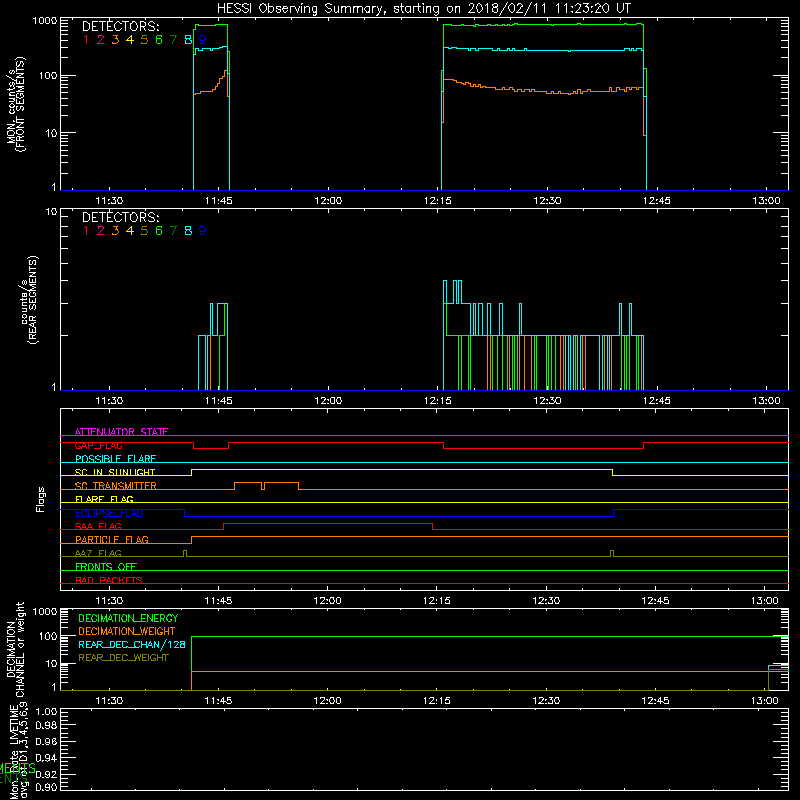
Task: Select blue detector 9 in rear segments legend
Action: tap(203, 231)
